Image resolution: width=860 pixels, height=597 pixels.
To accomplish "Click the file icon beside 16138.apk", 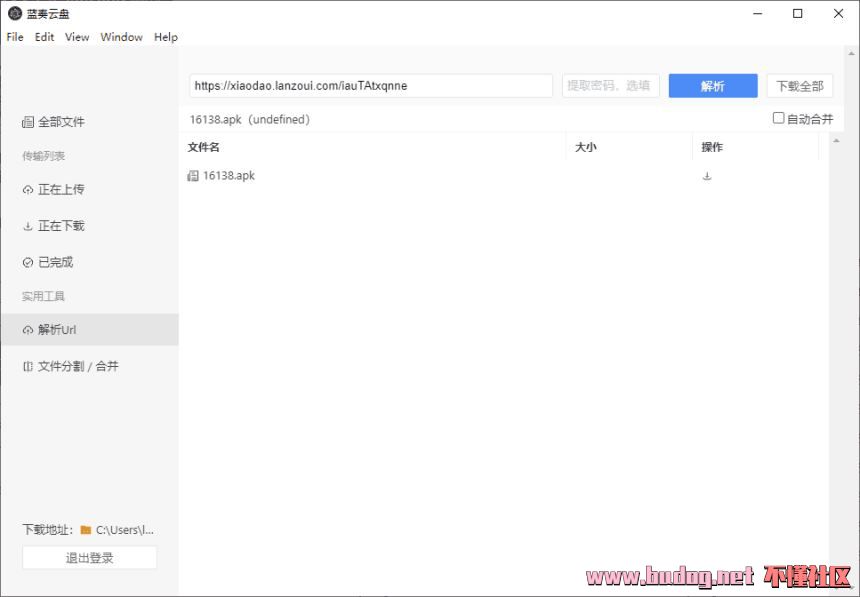I will click(193, 176).
